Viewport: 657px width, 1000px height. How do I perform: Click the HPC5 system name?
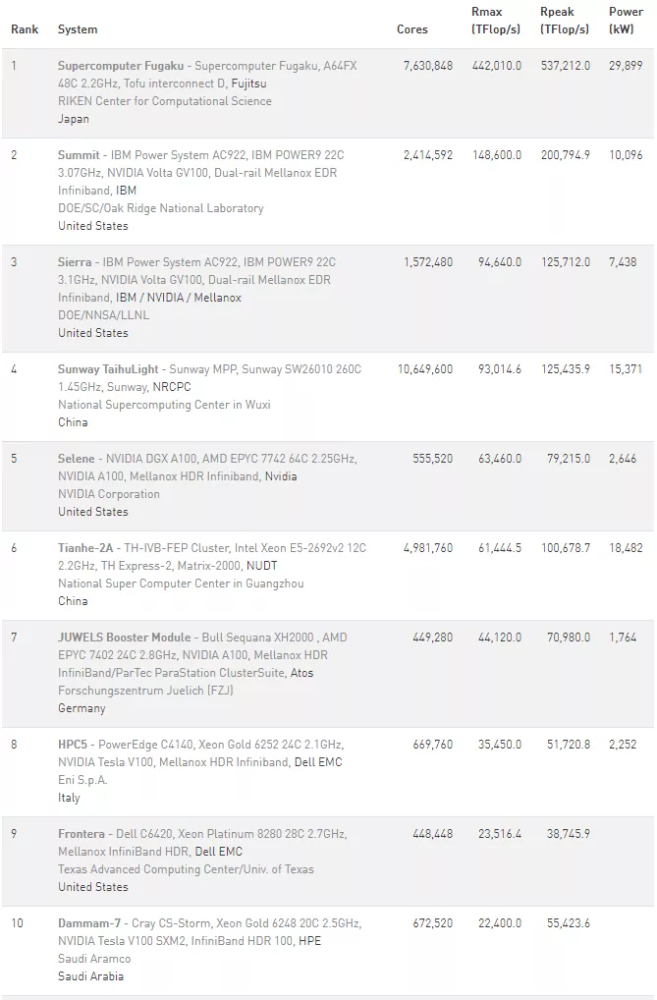coord(73,744)
